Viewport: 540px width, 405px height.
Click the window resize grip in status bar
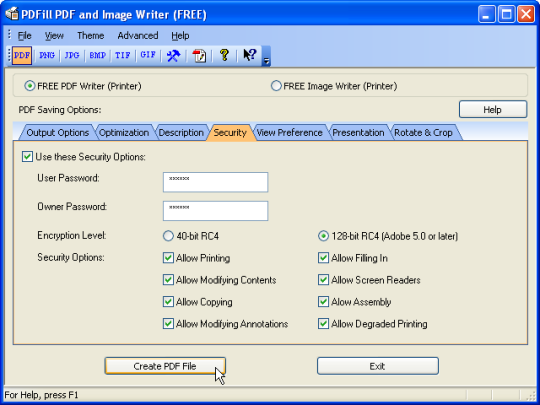pyautogui.click(x=531, y=395)
